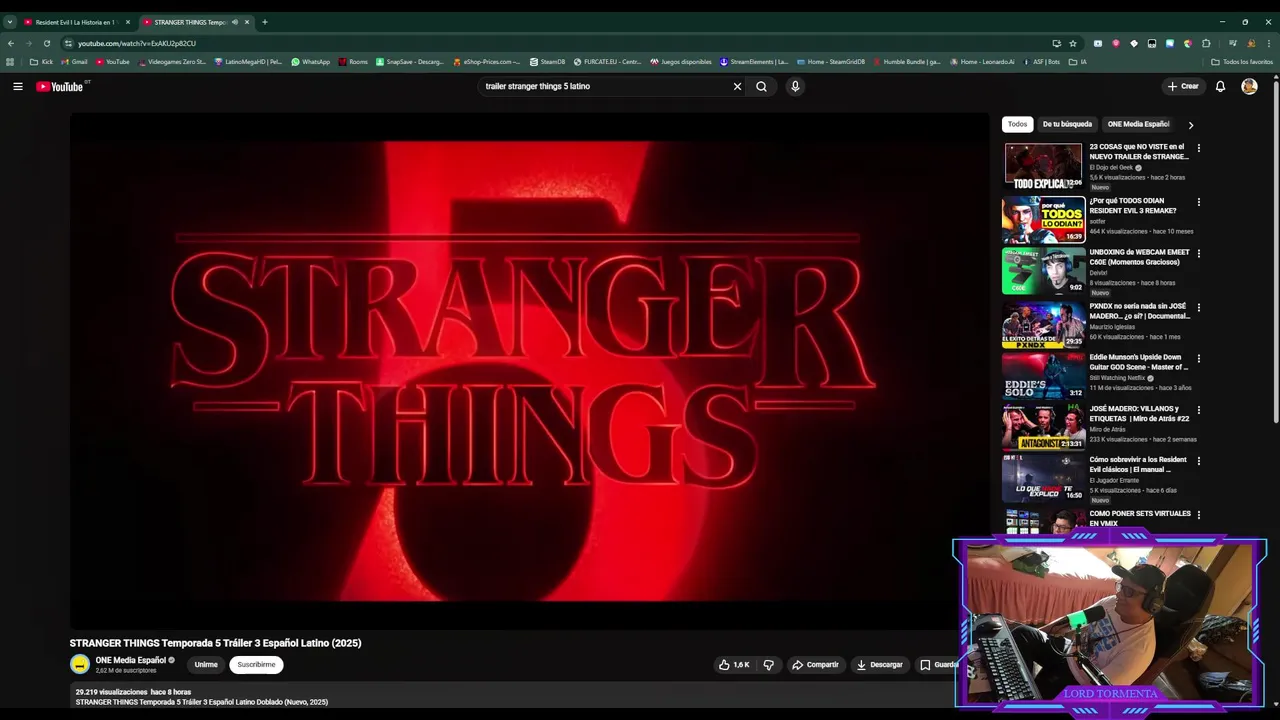
Task: Show more filter chips with arrow
Action: (1190, 125)
